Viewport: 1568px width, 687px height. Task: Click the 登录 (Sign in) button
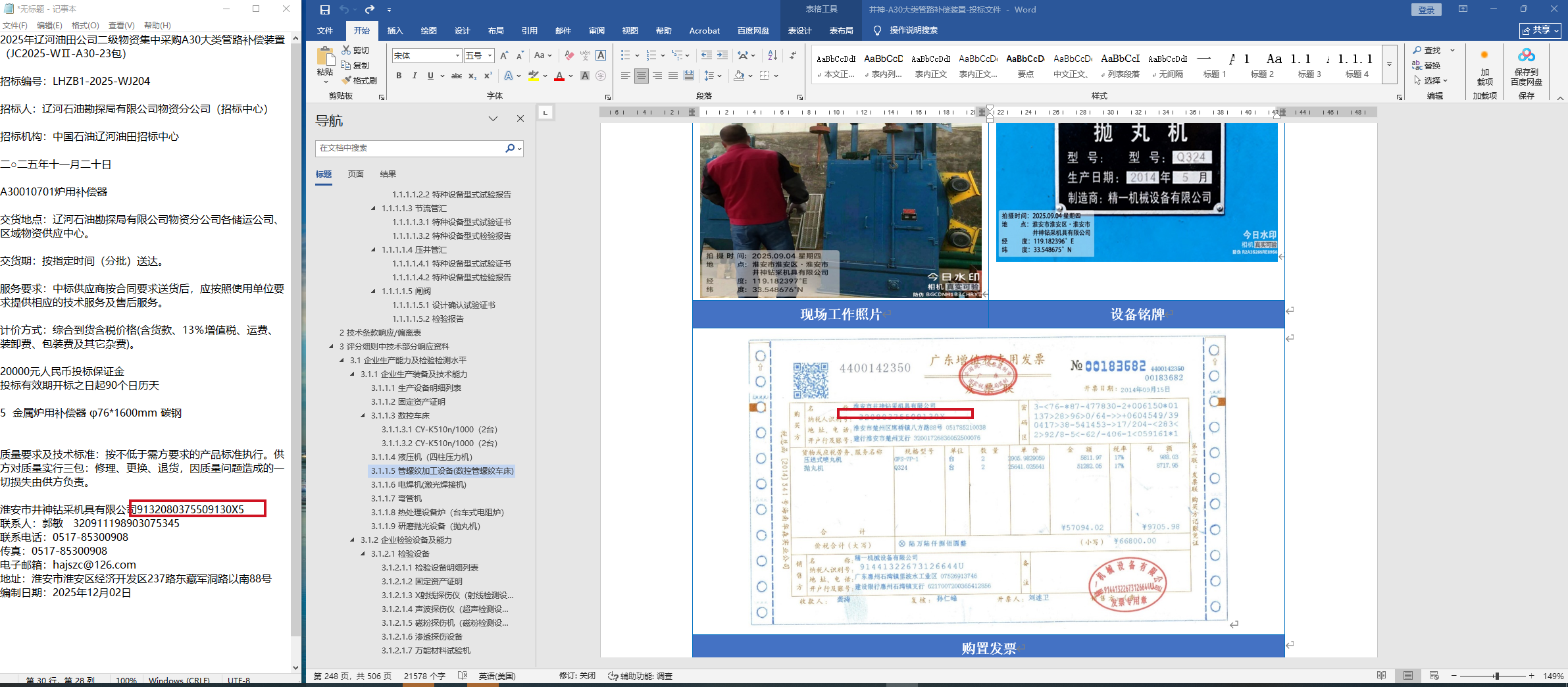(1426, 10)
